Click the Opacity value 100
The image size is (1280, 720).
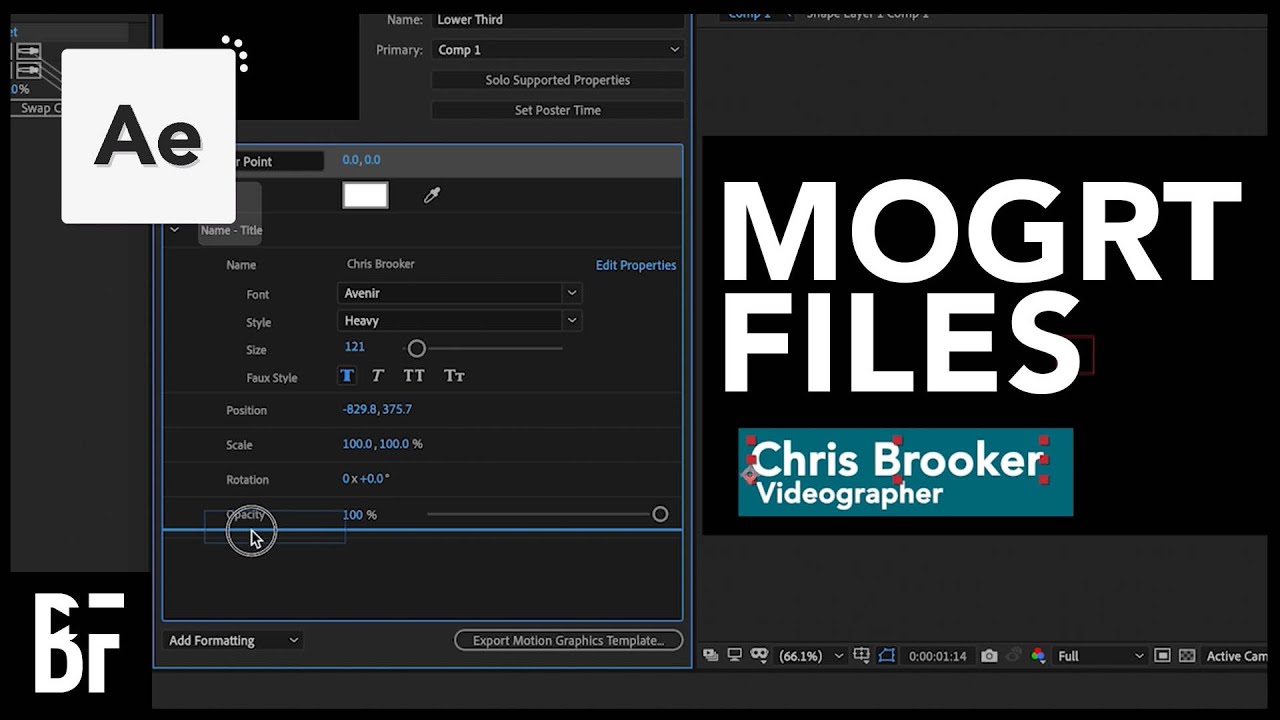[352, 515]
